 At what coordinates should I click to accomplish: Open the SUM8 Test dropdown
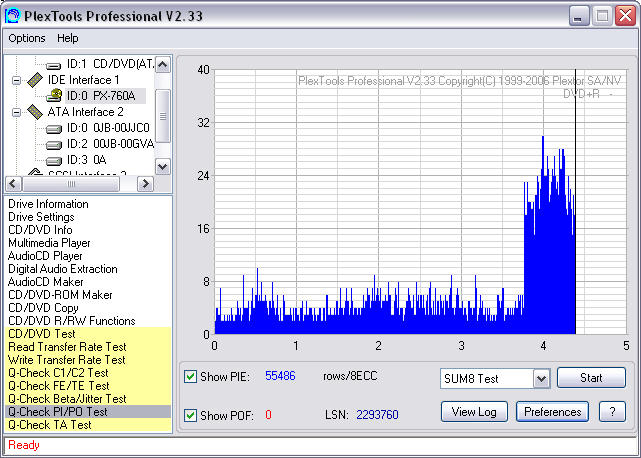pos(541,379)
